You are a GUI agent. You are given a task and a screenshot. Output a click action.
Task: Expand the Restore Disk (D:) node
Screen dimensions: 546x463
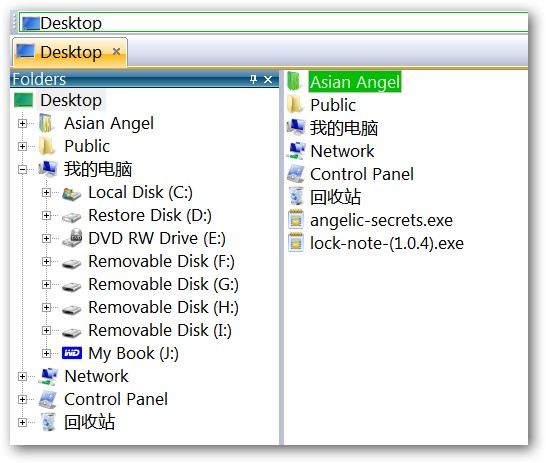click(x=46, y=215)
